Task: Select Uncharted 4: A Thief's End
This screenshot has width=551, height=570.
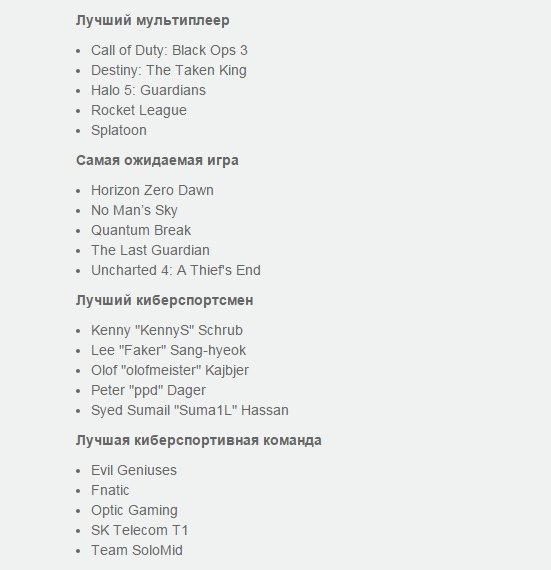Action: [x=176, y=270]
